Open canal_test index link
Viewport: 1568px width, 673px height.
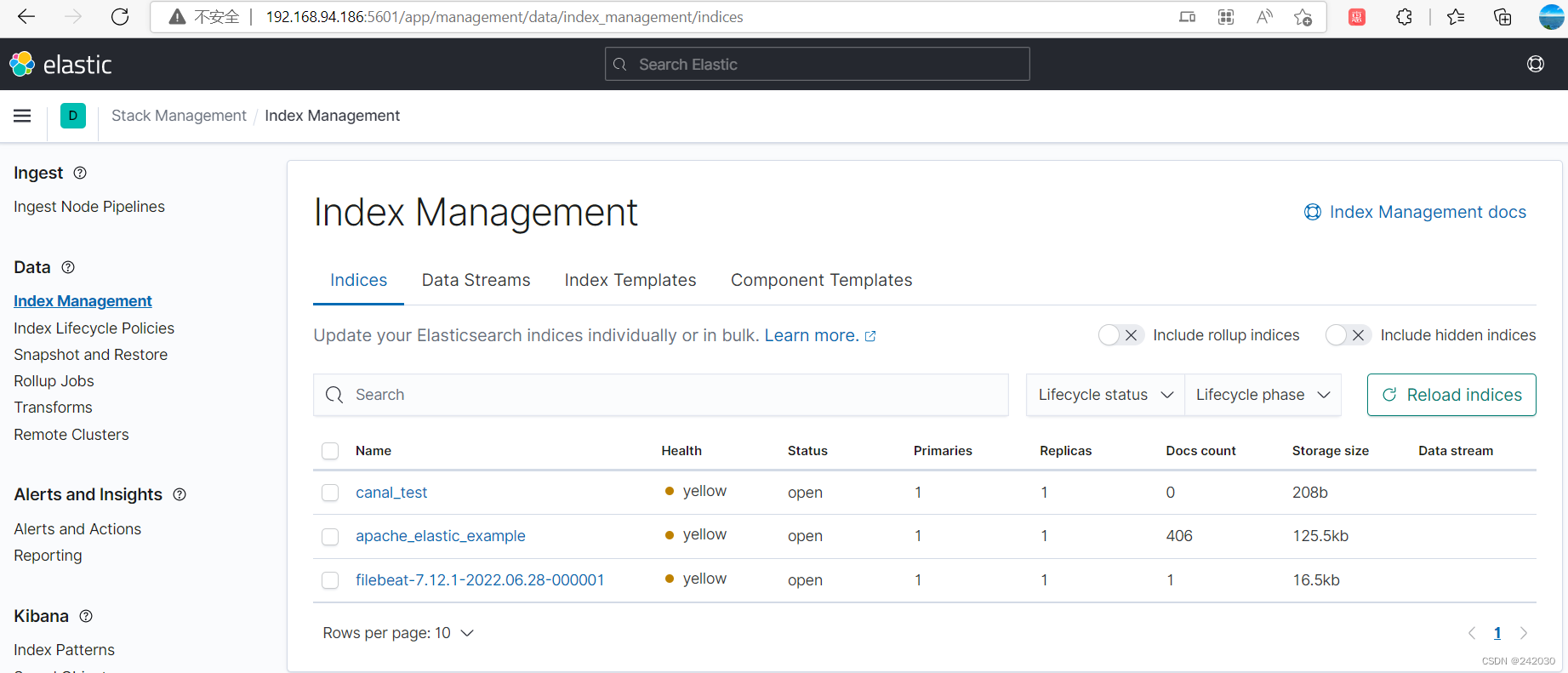point(391,493)
